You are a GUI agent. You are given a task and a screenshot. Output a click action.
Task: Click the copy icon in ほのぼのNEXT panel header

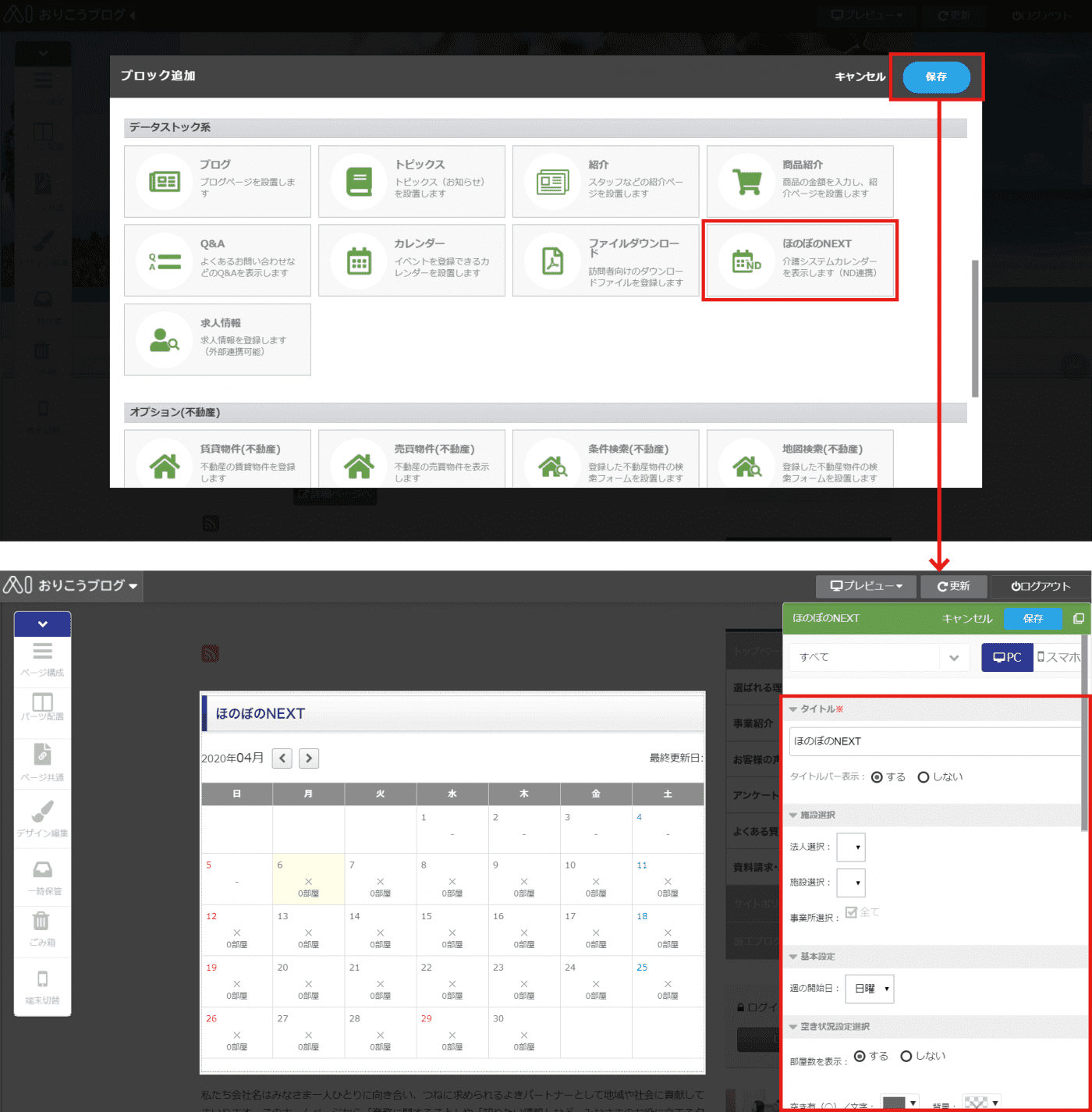[1079, 618]
